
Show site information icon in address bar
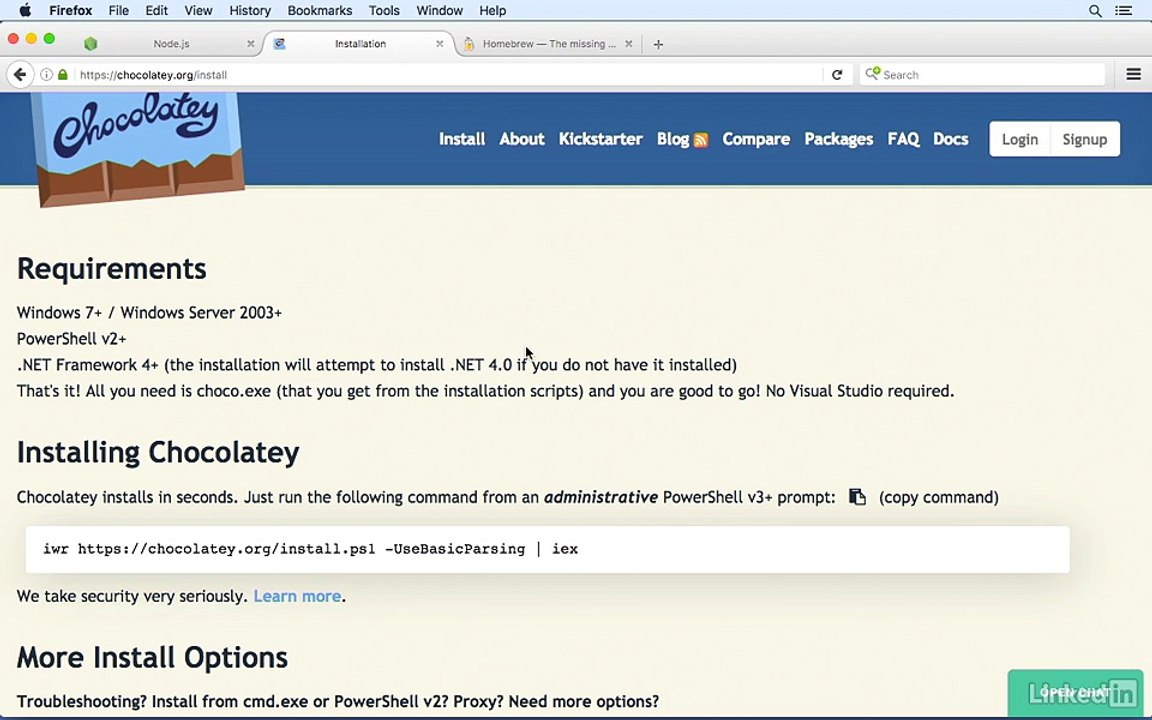(x=46, y=74)
